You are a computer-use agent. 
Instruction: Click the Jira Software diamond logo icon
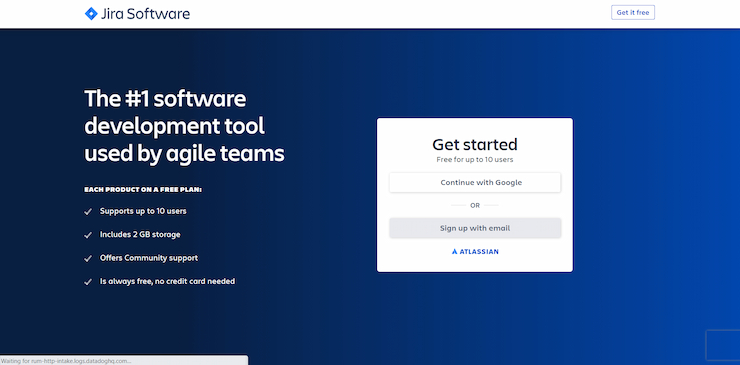(91, 14)
